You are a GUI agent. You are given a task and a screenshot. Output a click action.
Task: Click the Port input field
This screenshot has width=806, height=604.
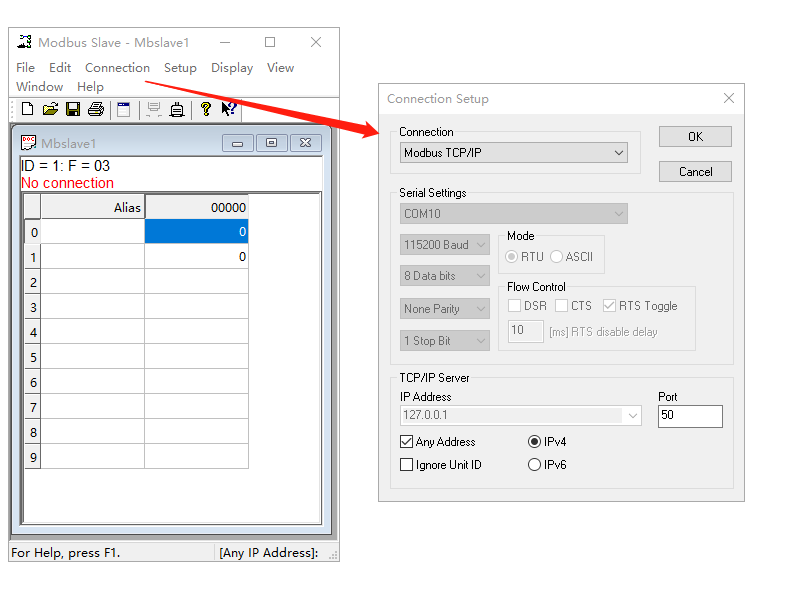point(689,416)
